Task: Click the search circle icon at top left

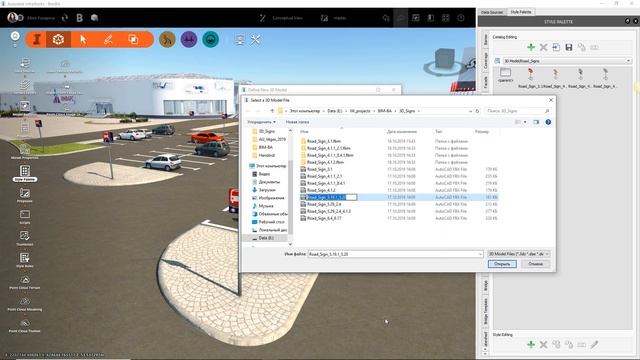Action: click(15, 36)
